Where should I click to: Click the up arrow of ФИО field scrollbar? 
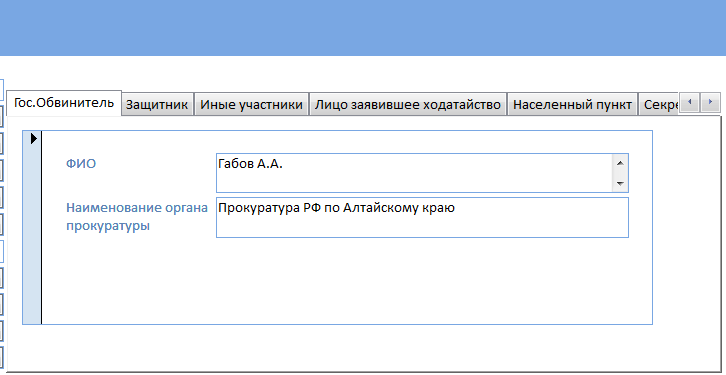tap(620, 163)
